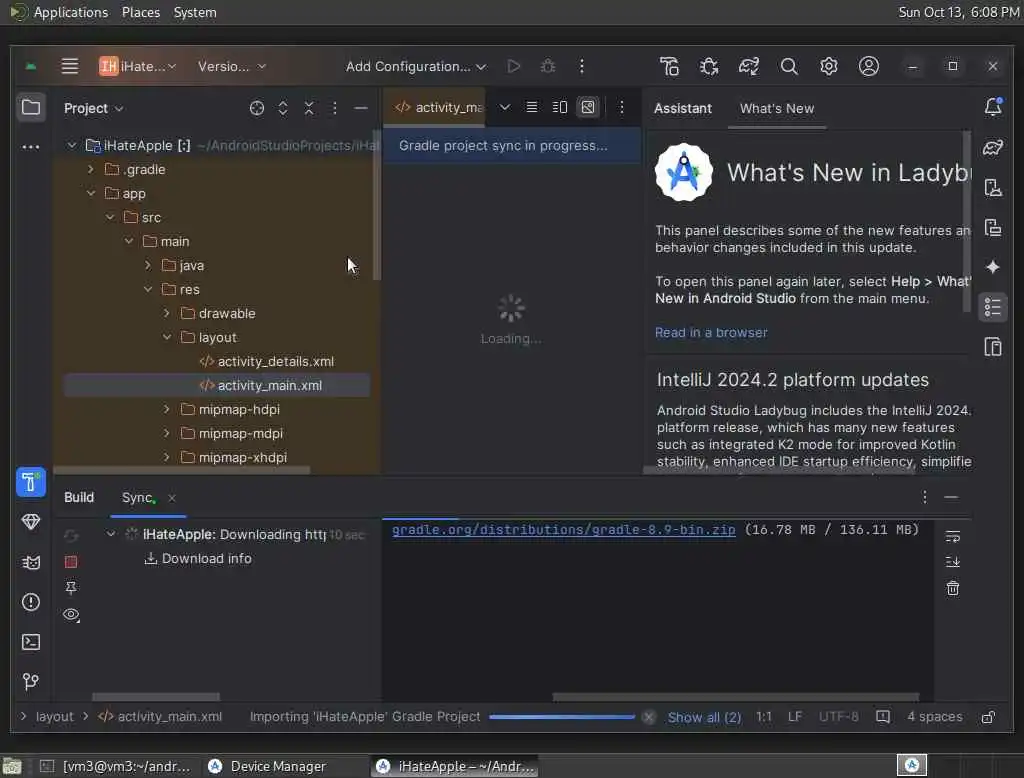Expand the .gradle folder
Screen dimensions: 1024x778
pyautogui.click(x=91, y=170)
